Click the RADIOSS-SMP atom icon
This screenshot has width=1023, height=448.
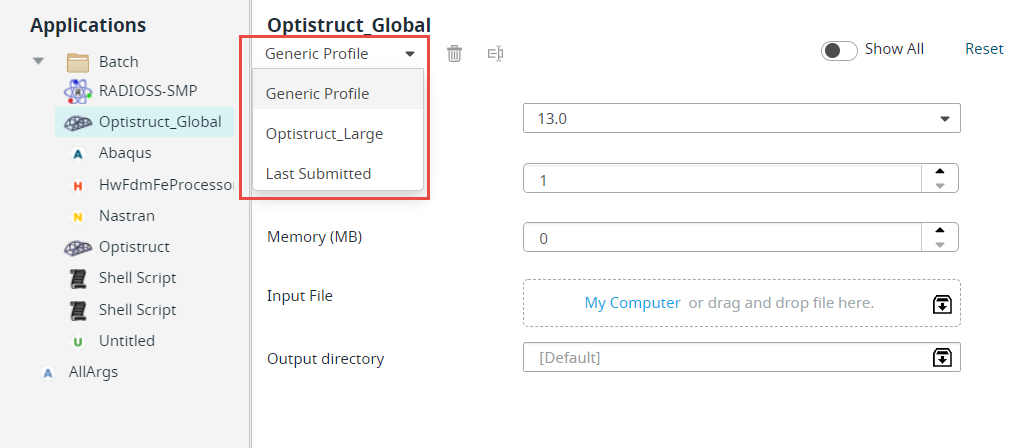coord(78,91)
